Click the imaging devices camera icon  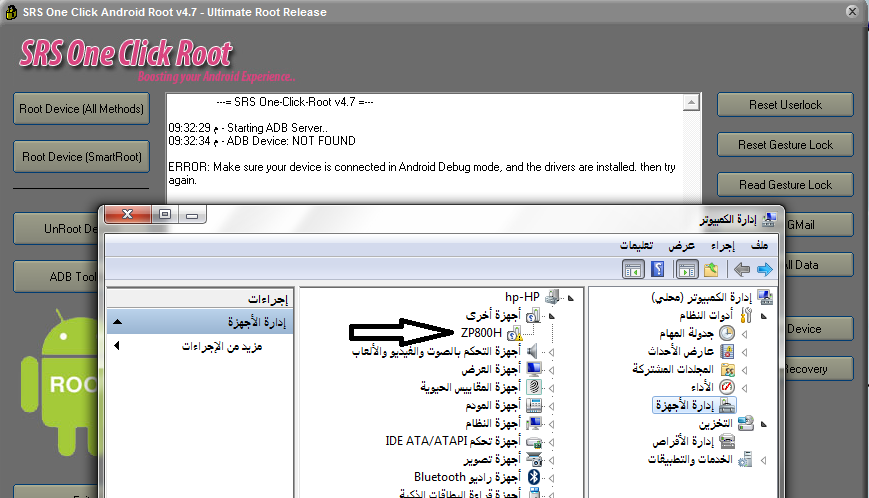coord(534,459)
